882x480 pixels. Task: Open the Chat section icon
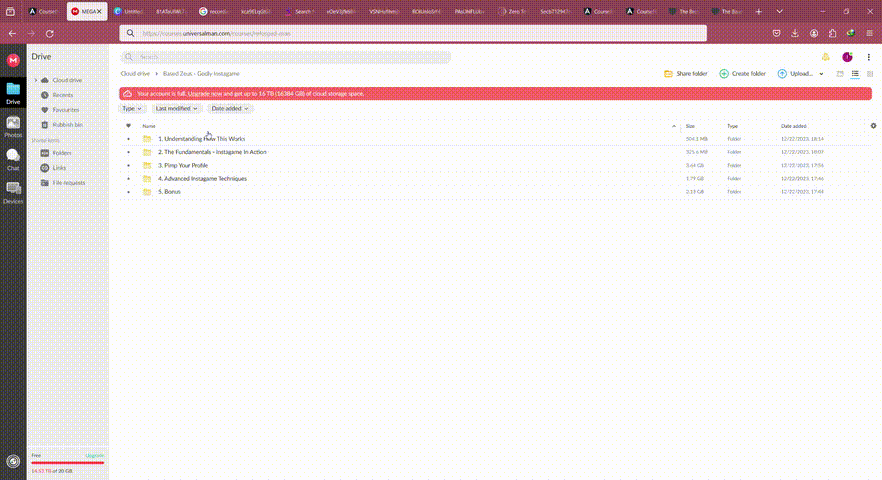13,159
